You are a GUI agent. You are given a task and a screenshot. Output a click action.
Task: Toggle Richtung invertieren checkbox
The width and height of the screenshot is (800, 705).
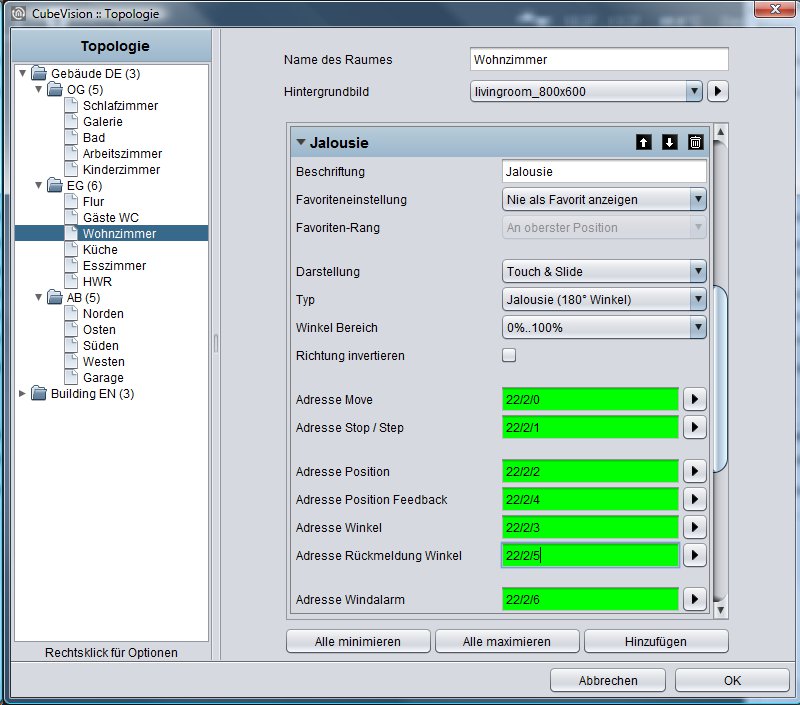pos(509,355)
